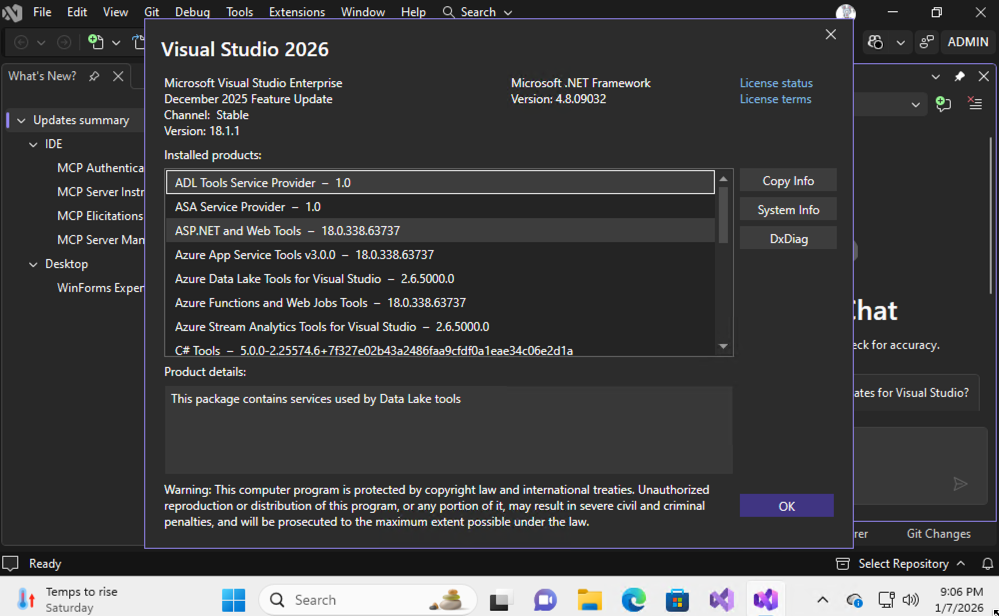999x616 pixels.
Task: Click the clear chat threads icon
Action: click(975, 104)
